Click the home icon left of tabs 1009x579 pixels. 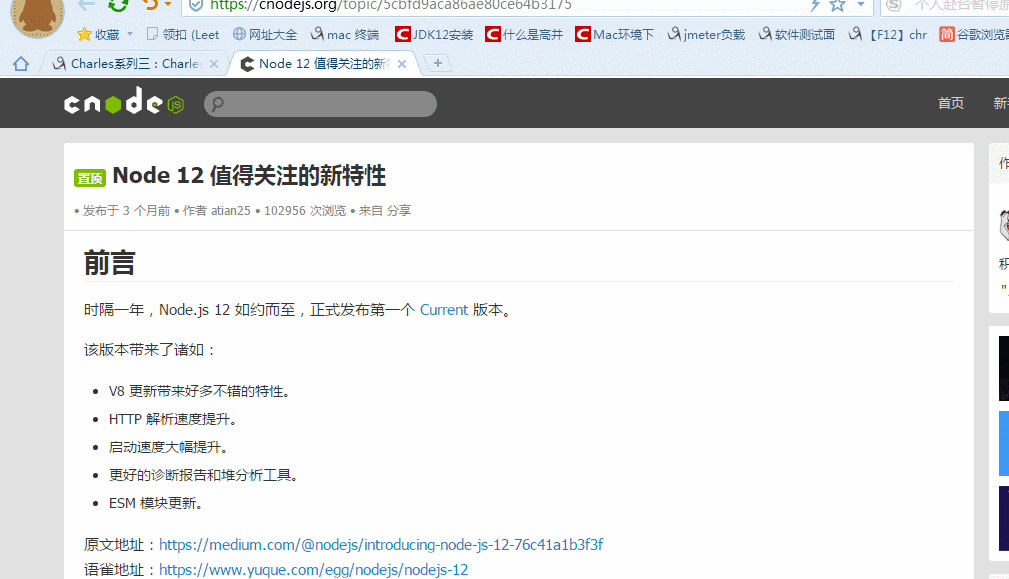point(21,64)
